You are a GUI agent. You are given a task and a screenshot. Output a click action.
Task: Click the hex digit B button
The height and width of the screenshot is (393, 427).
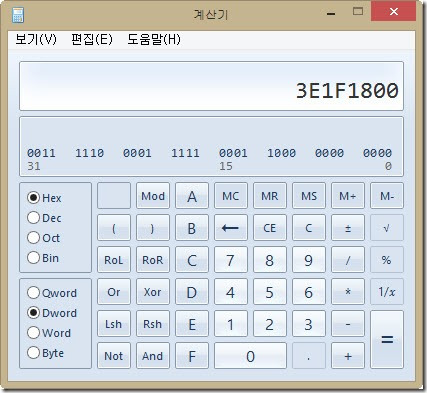[x=192, y=228]
